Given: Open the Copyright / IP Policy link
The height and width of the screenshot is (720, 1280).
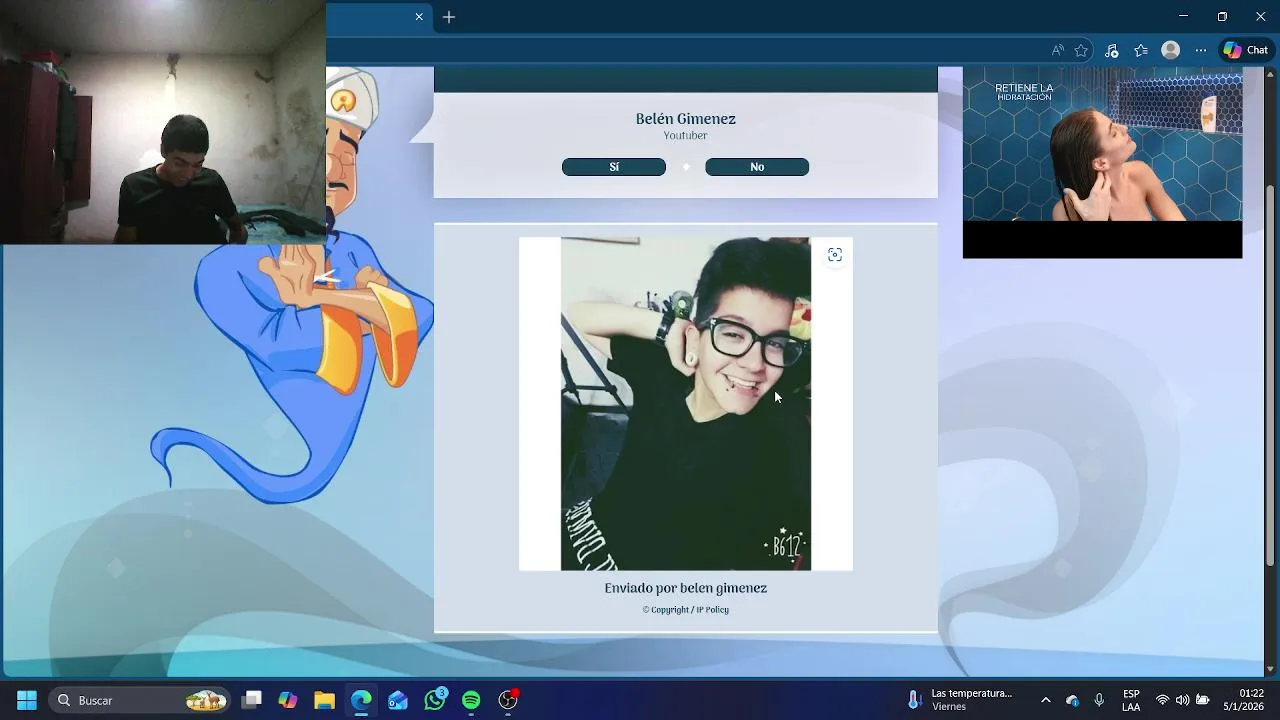Looking at the screenshot, I should click(686, 610).
